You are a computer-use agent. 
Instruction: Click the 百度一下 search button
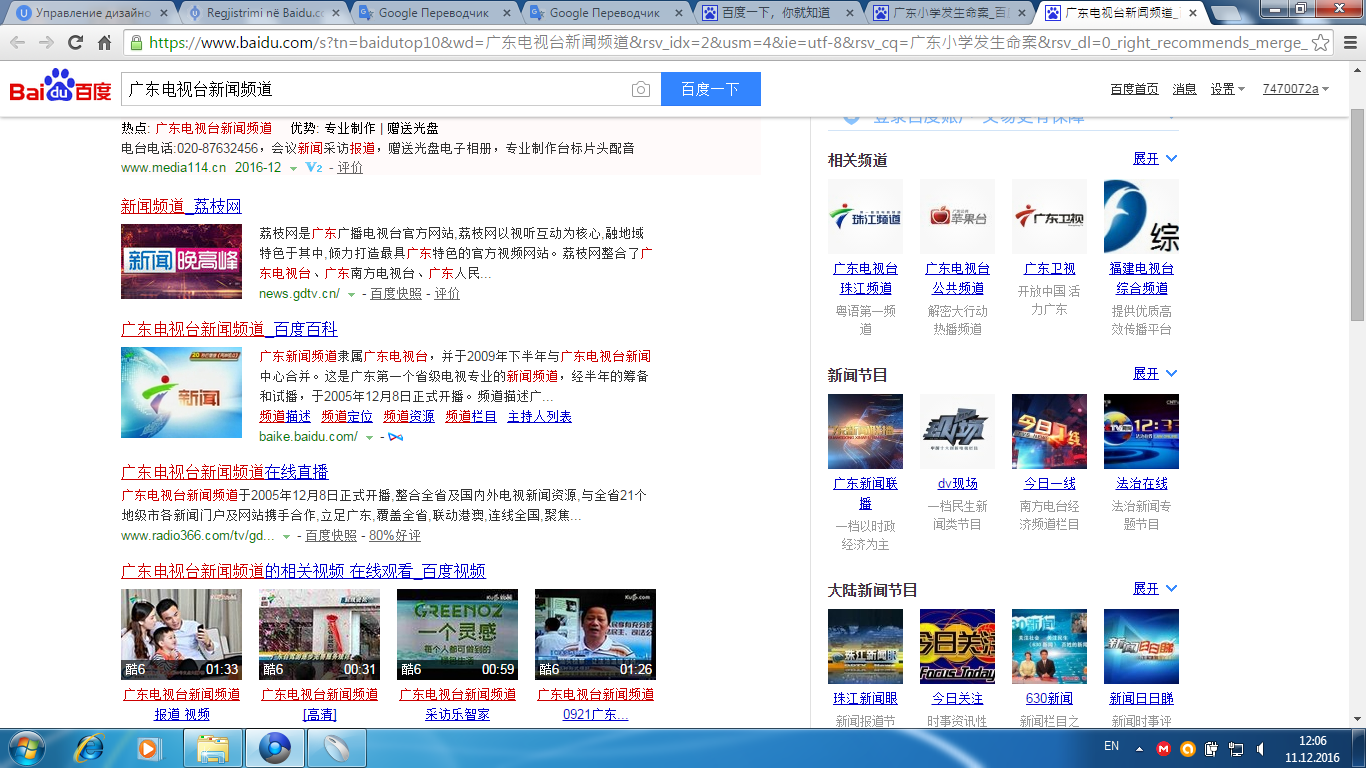(711, 89)
